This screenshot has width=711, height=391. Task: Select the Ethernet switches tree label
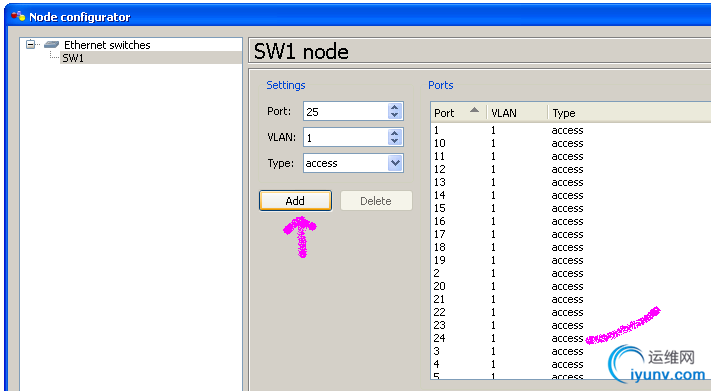pos(107,45)
